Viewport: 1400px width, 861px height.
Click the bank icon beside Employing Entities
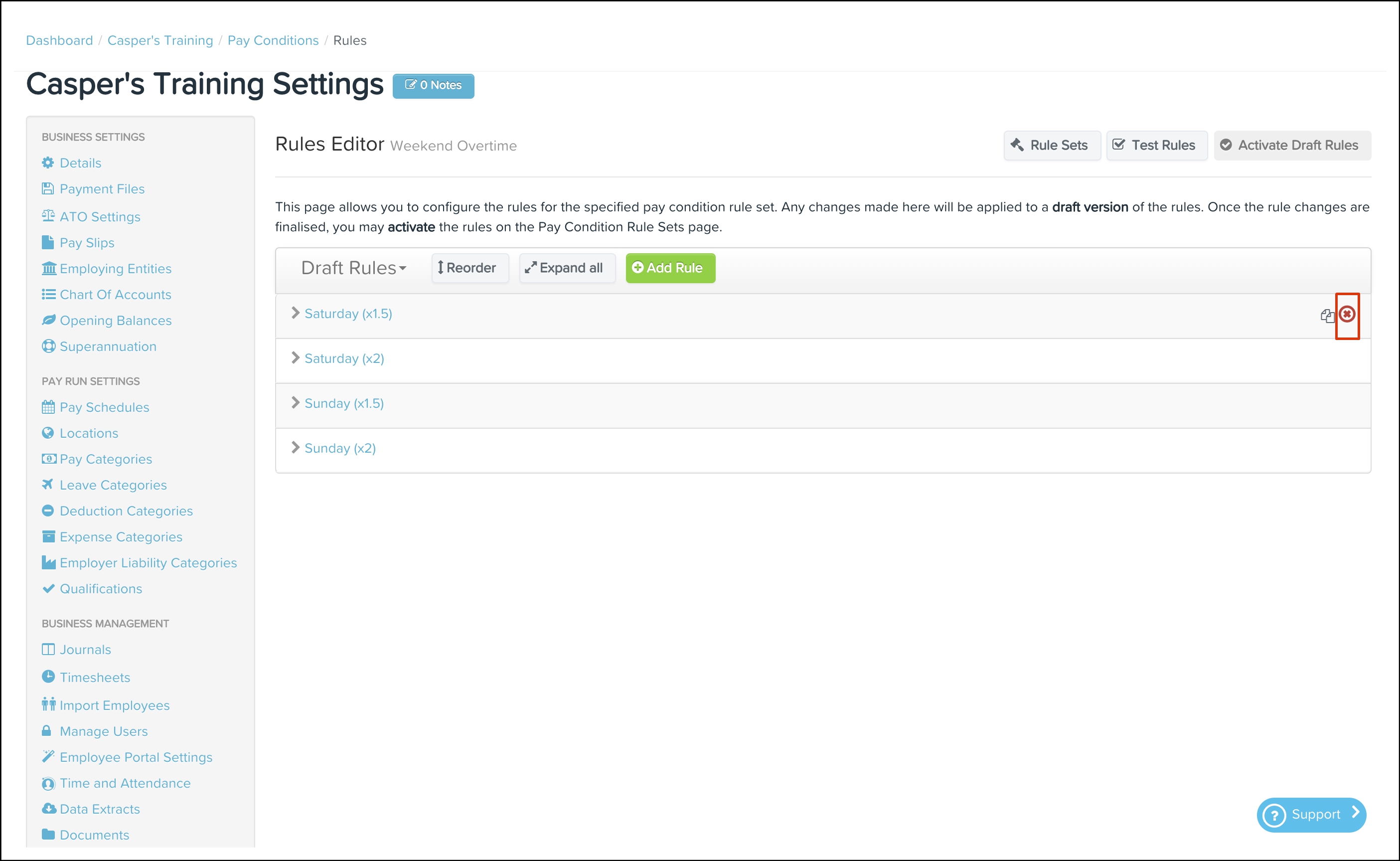[49, 268]
